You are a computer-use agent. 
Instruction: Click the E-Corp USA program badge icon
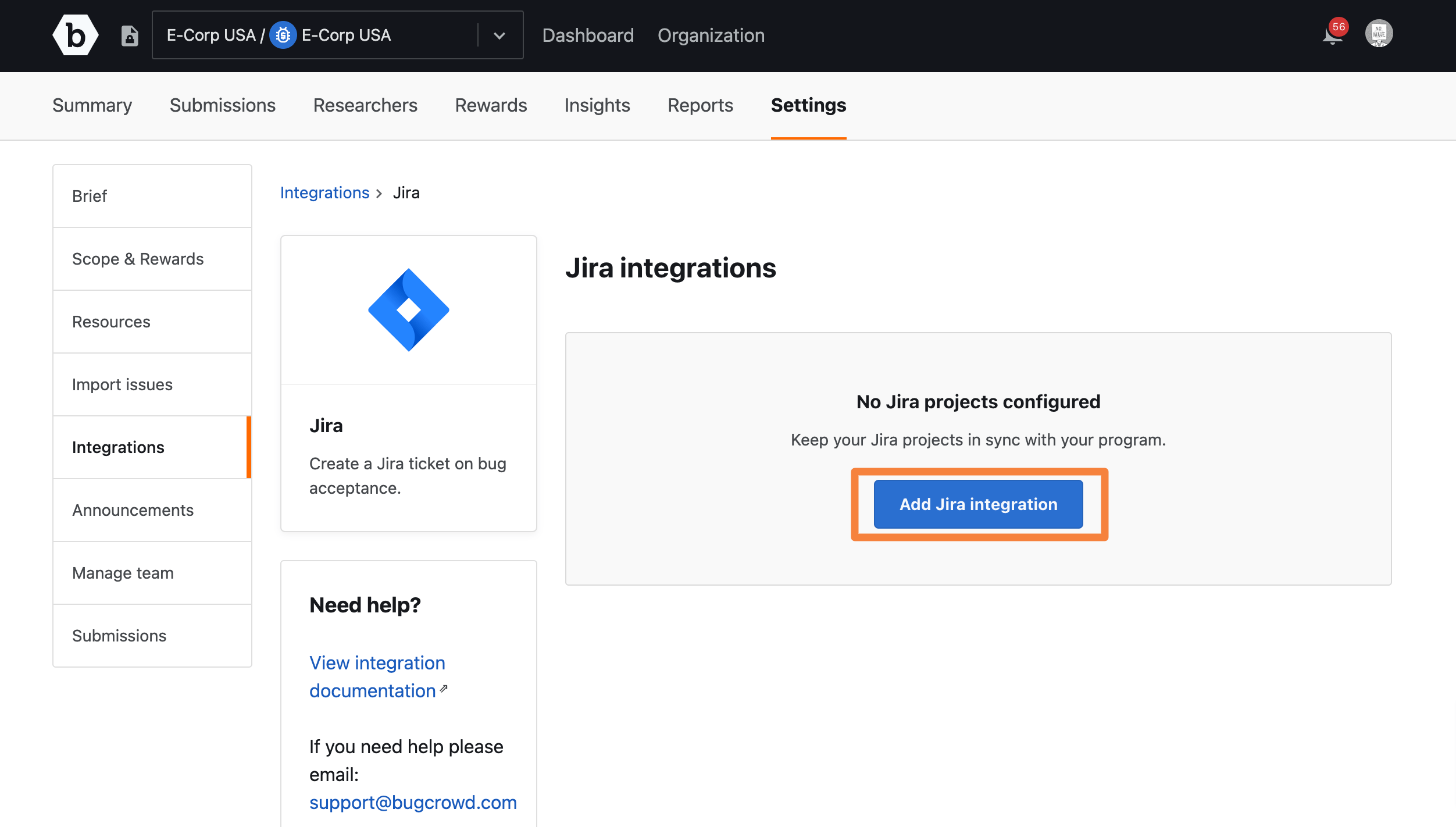click(x=283, y=35)
